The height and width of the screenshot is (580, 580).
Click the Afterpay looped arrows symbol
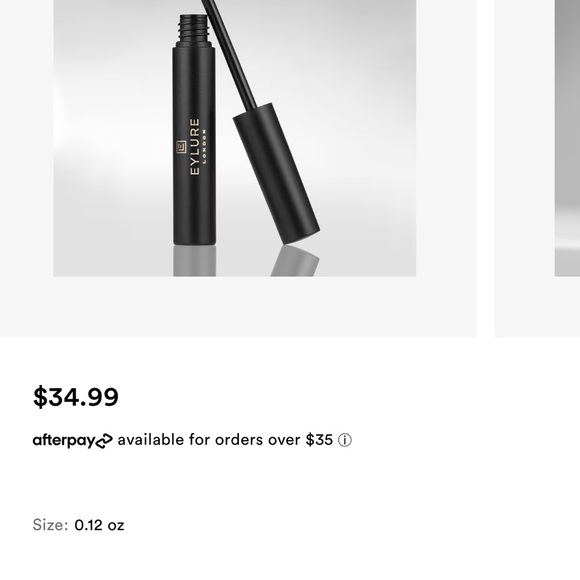tap(104, 441)
